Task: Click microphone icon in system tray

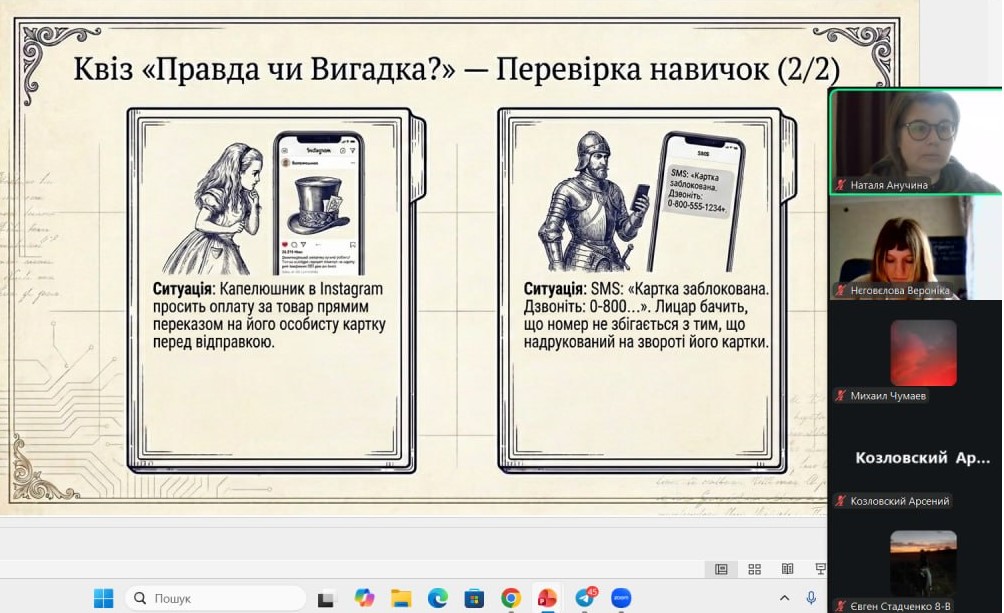Action: (x=810, y=598)
